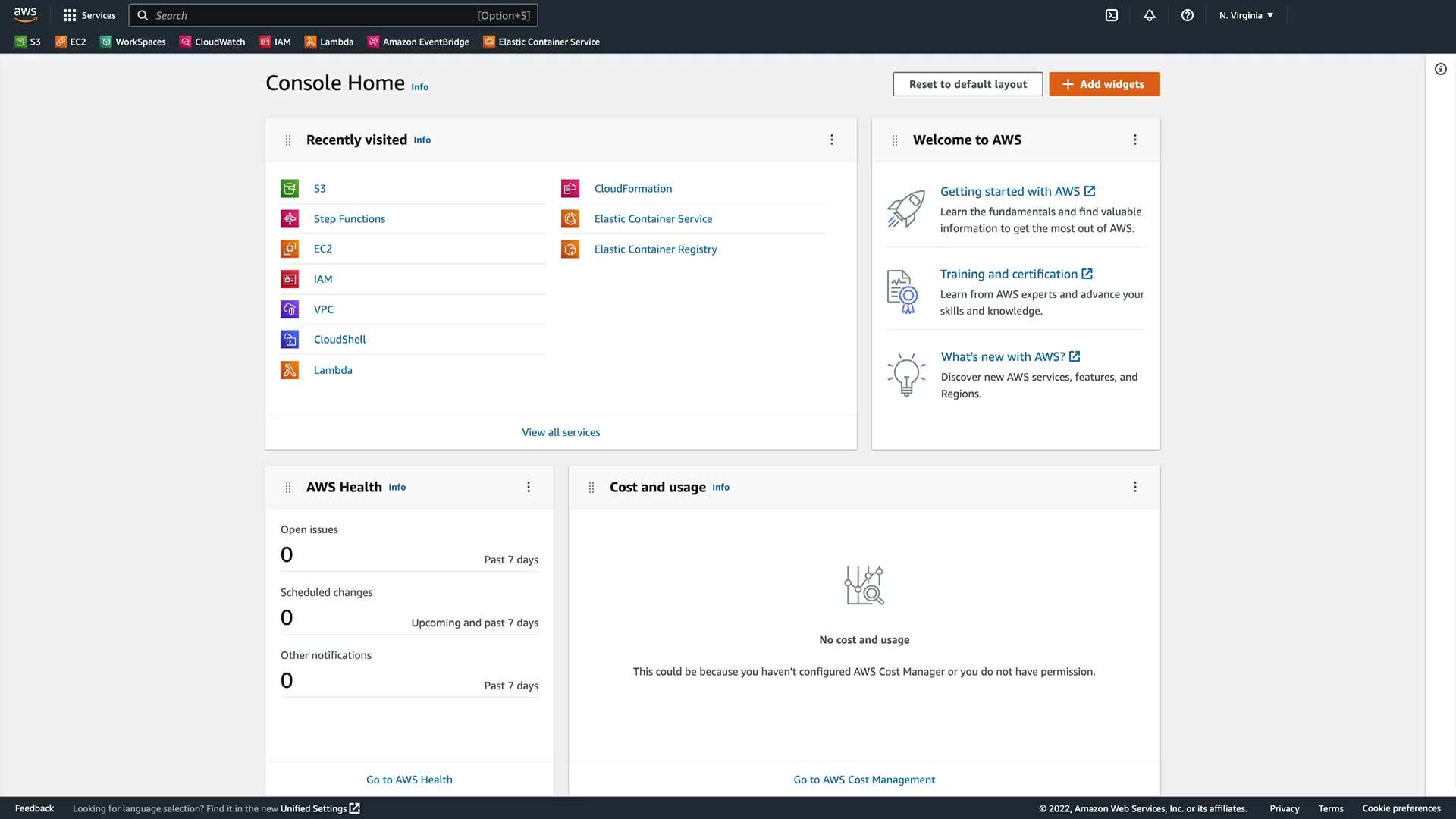Open CloudWatch from the favorites bar
1456x819 pixels.
pos(212,42)
